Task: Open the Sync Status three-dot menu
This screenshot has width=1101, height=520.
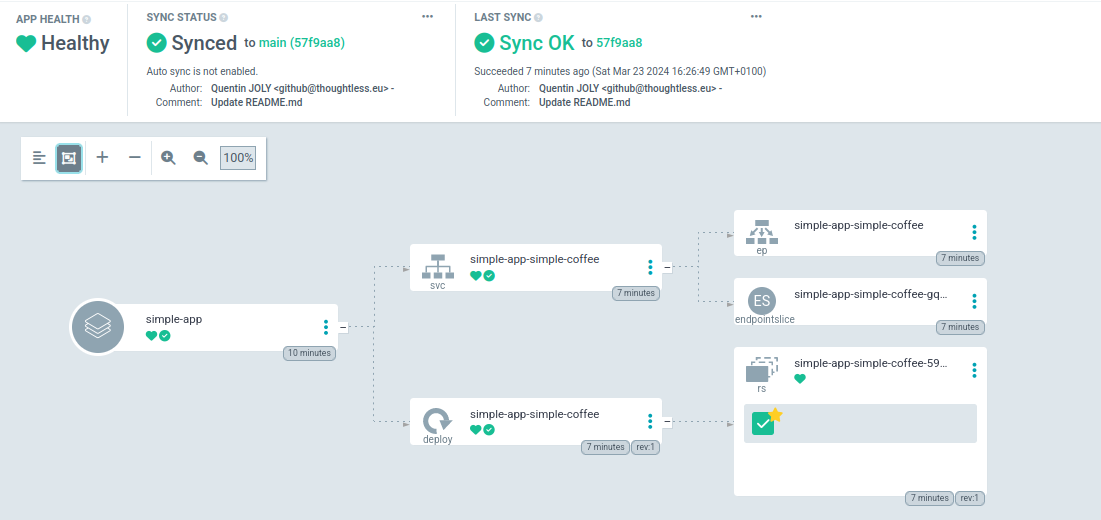Action: [x=427, y=17]
